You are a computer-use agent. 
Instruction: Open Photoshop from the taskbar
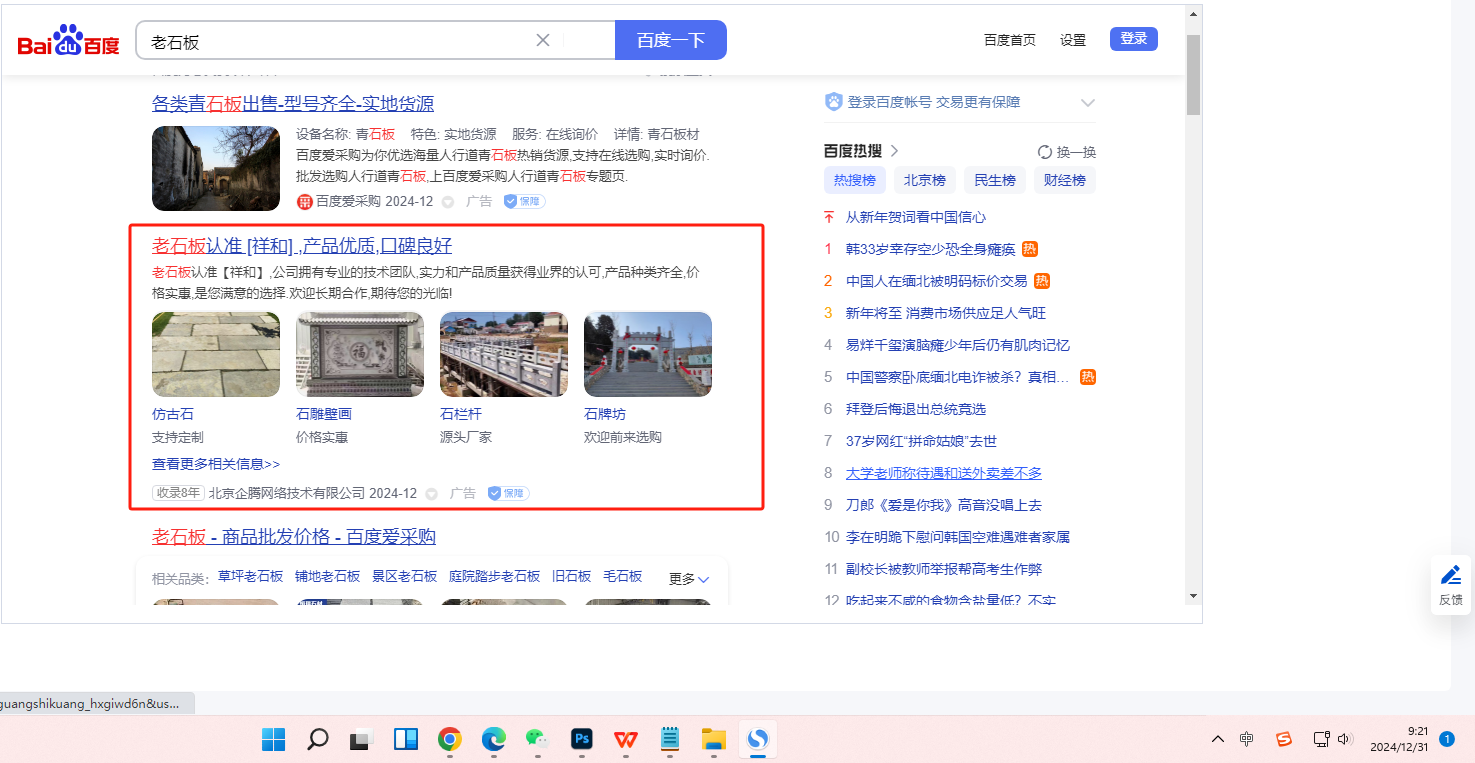(x=581, y=739)
